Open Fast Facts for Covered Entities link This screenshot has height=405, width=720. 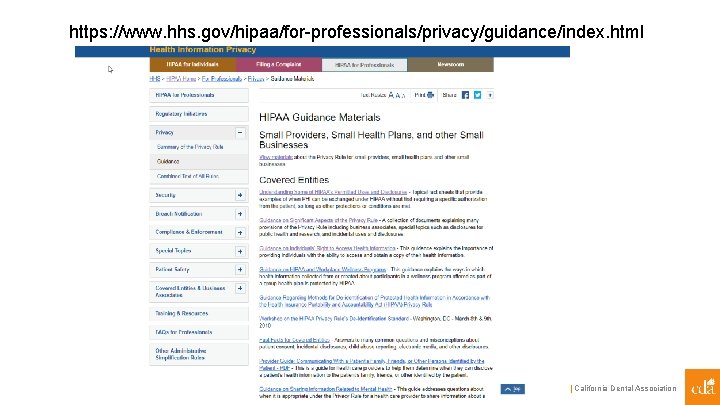294,340
